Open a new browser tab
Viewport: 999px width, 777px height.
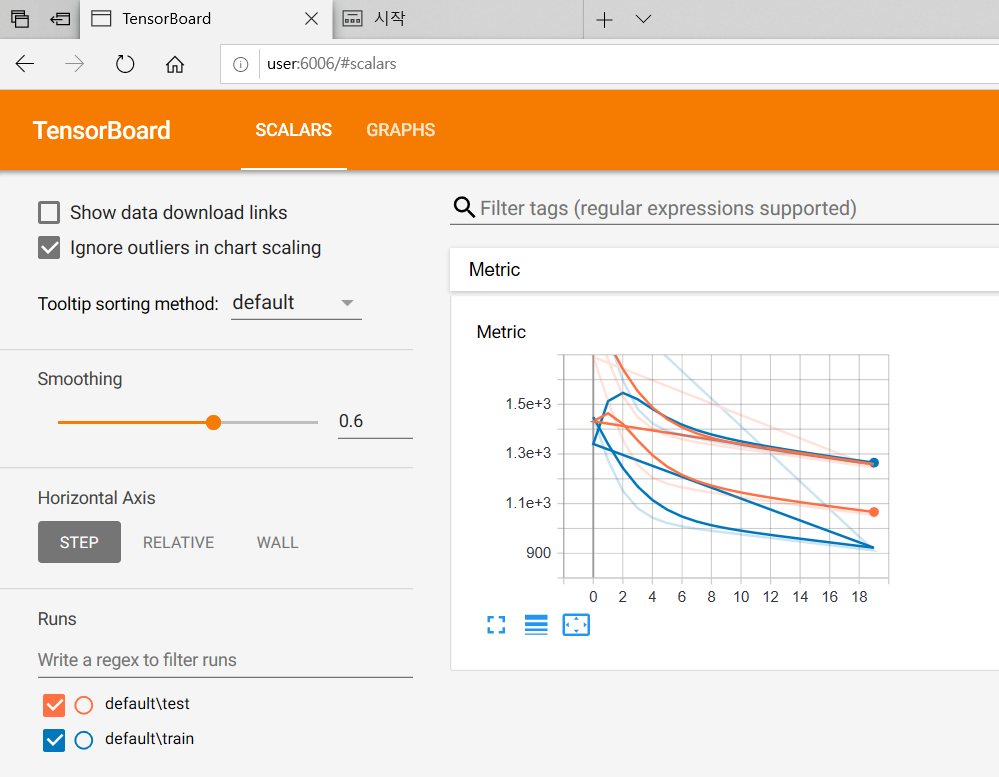[x=604, y=20]
